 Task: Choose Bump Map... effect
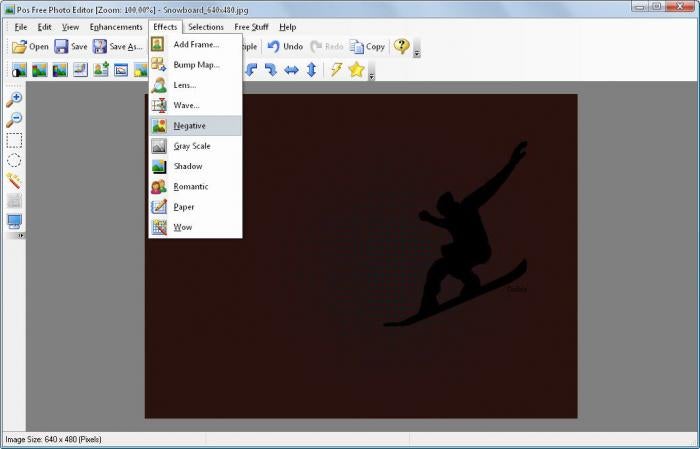pyautogui.click(x=196, y=65)
